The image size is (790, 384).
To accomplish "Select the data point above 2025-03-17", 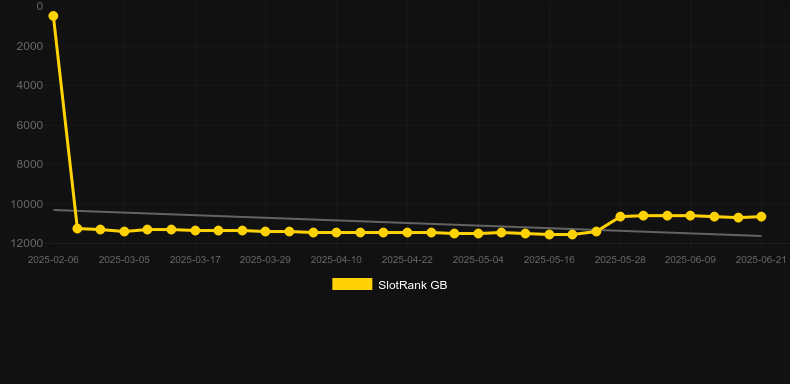I will [195, 230].
